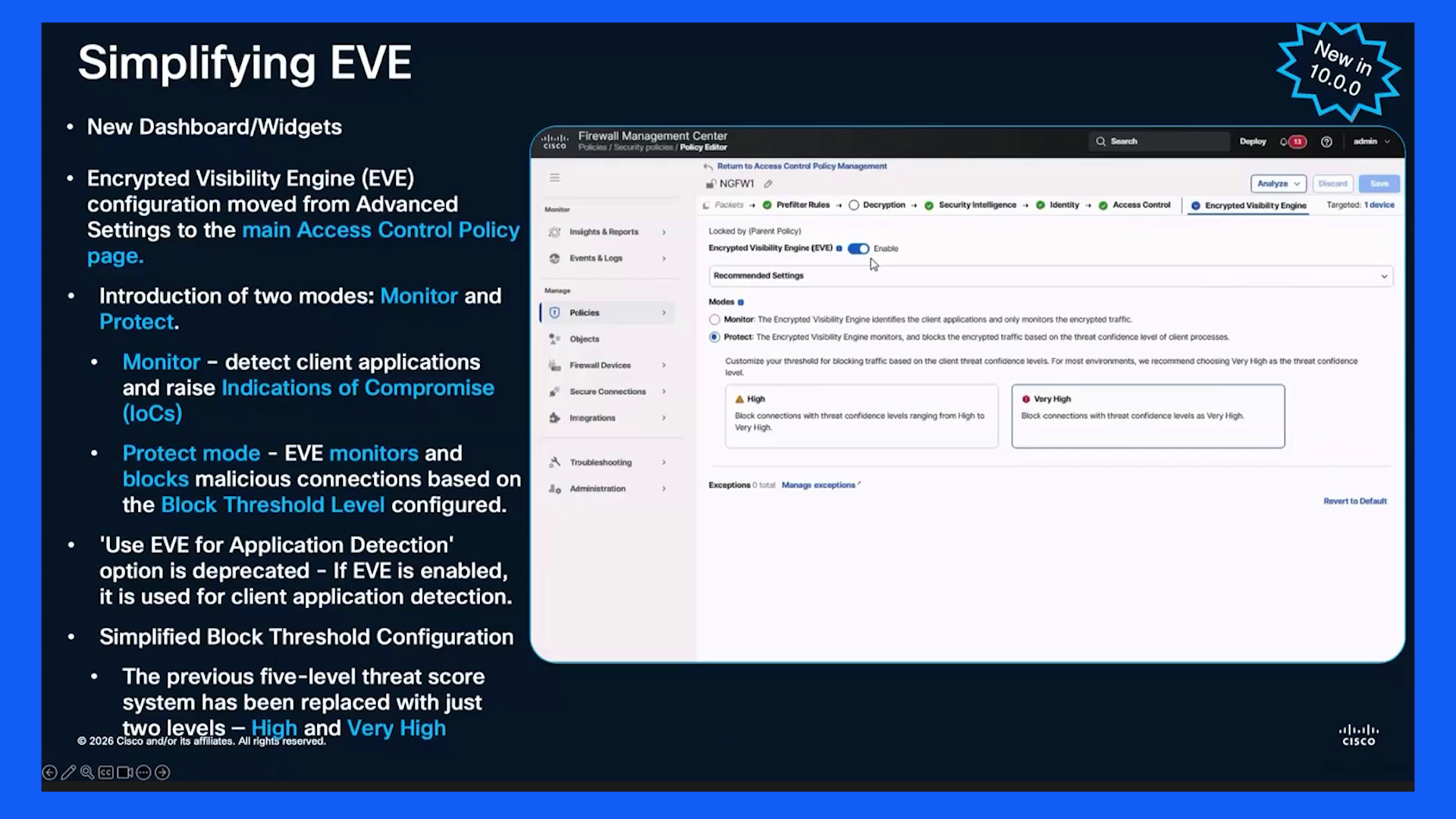Open Manage exceptions link
1456x819 pixels.
pos(821,485)
